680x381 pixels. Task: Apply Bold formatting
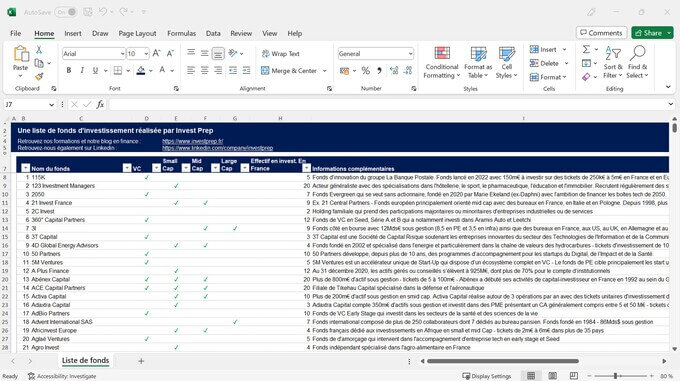tap(69, 70)
